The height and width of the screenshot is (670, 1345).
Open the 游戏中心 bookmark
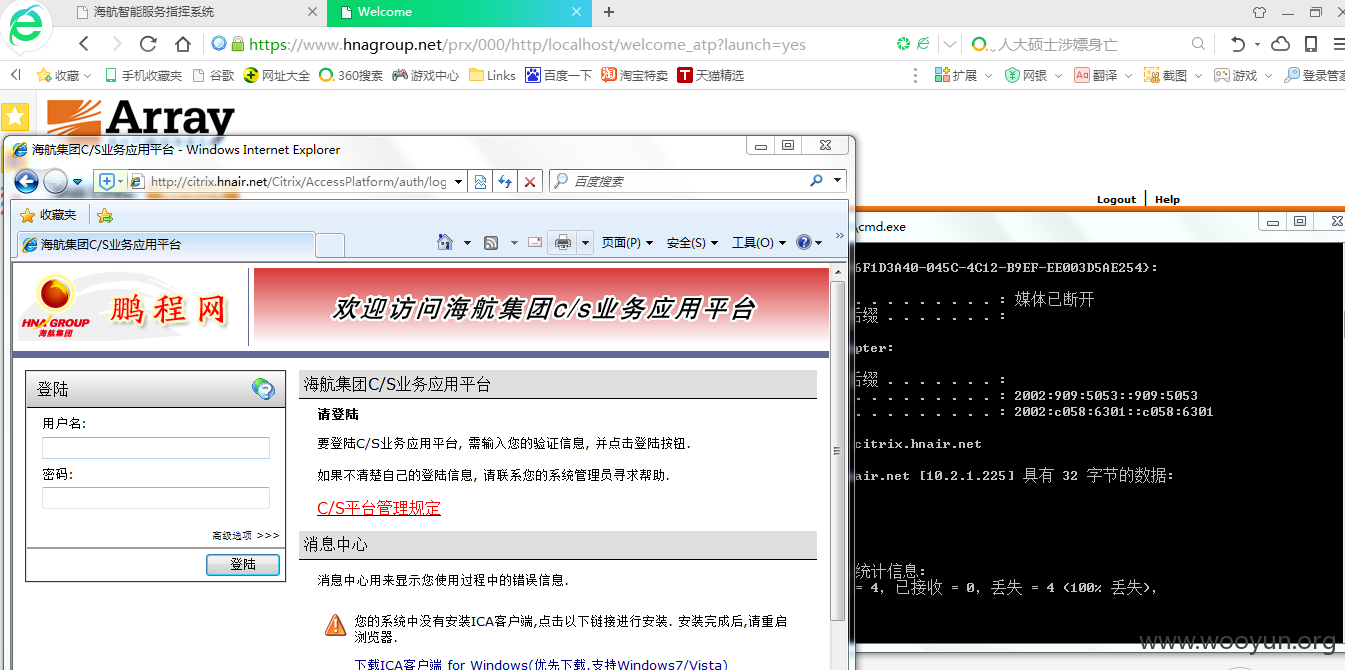[x=426, y=75]
